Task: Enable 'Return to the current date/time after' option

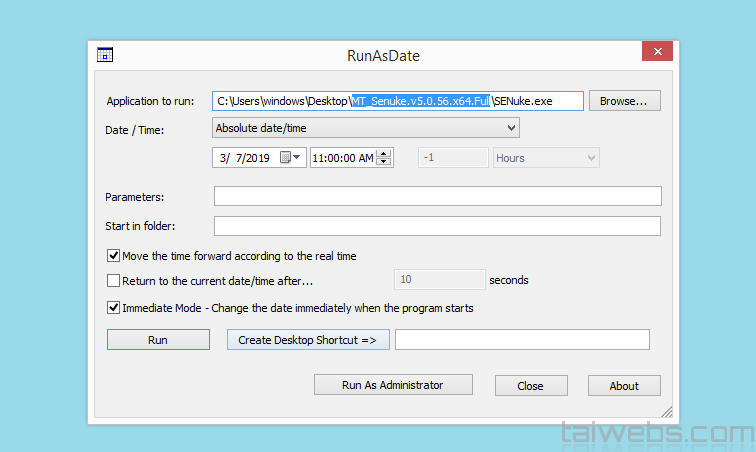Action: tap(114, 281)
